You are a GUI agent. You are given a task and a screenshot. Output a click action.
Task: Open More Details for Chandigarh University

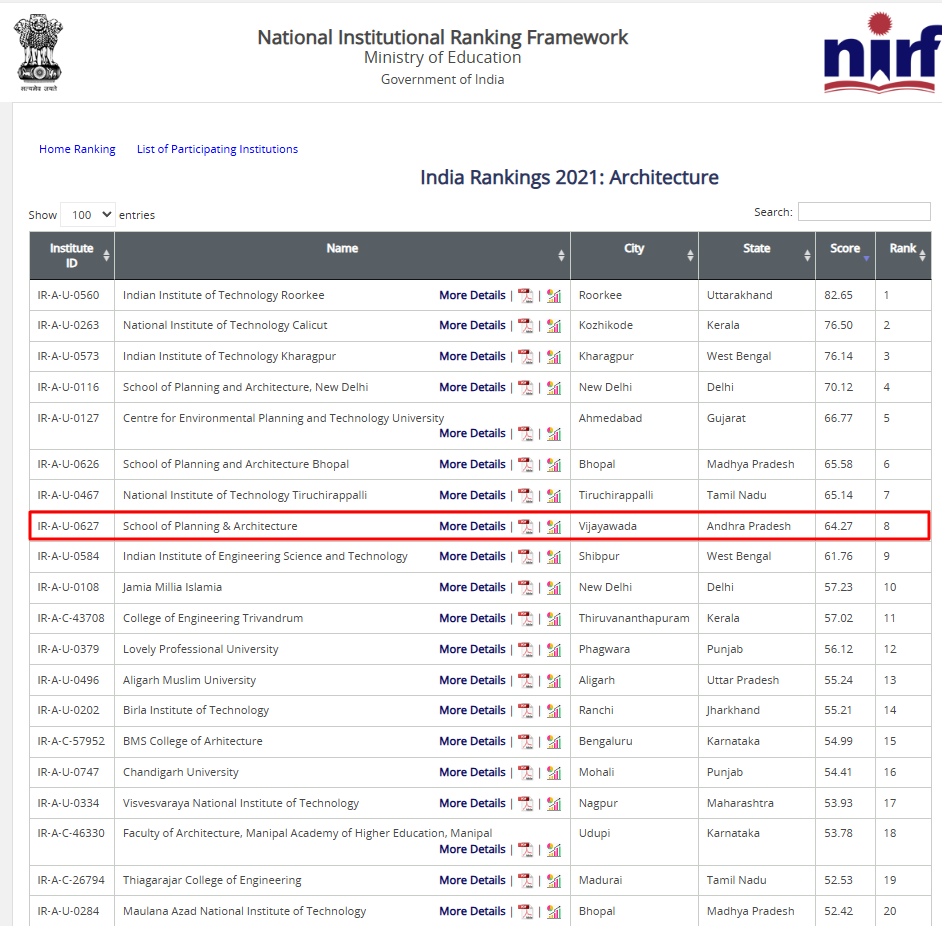(x=472, y=772)
